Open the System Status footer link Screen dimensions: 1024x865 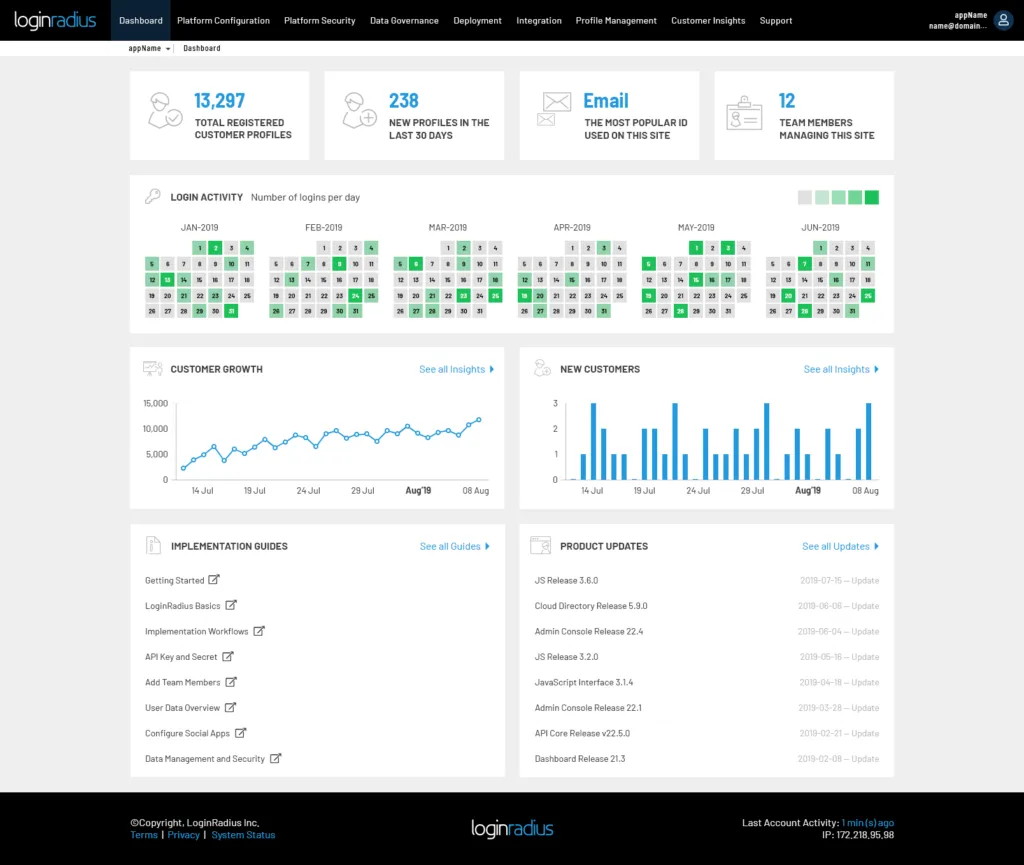click(x=243, y=835)
